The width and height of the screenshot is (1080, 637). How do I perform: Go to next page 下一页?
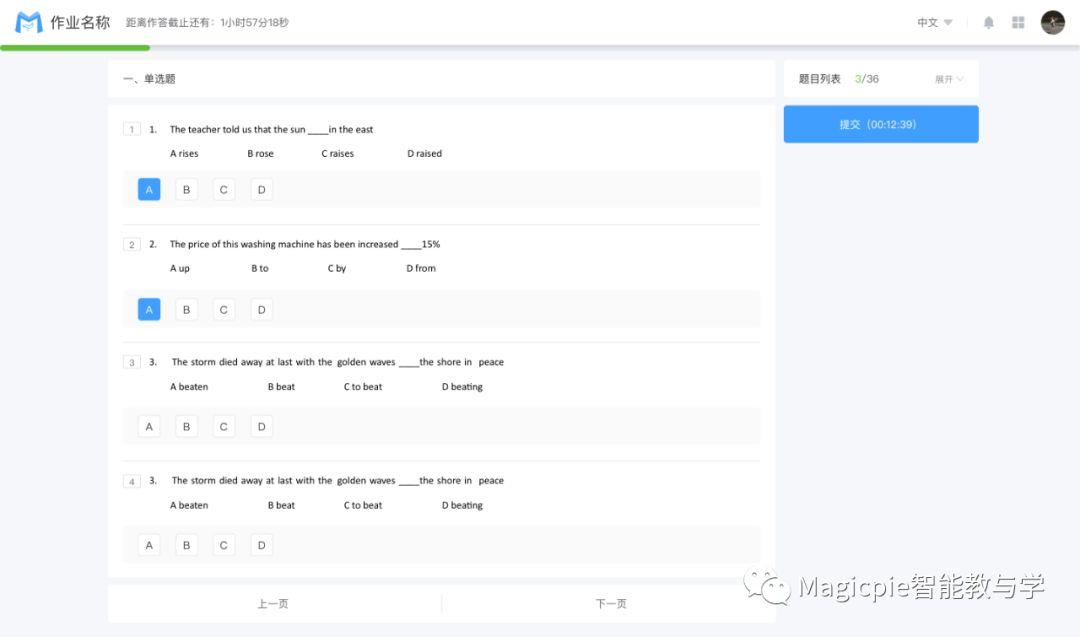click(x=611, y=603)
